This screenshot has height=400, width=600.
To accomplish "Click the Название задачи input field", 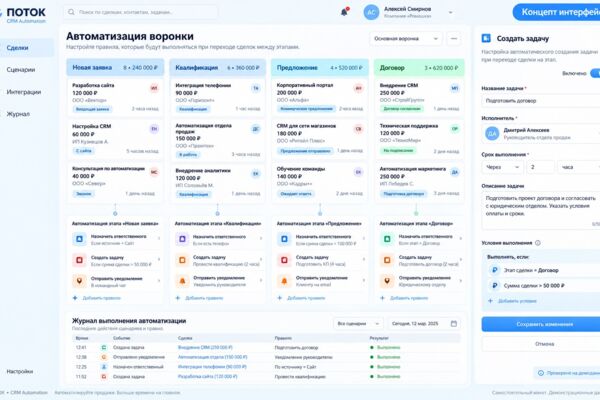I will coord(541,101).
